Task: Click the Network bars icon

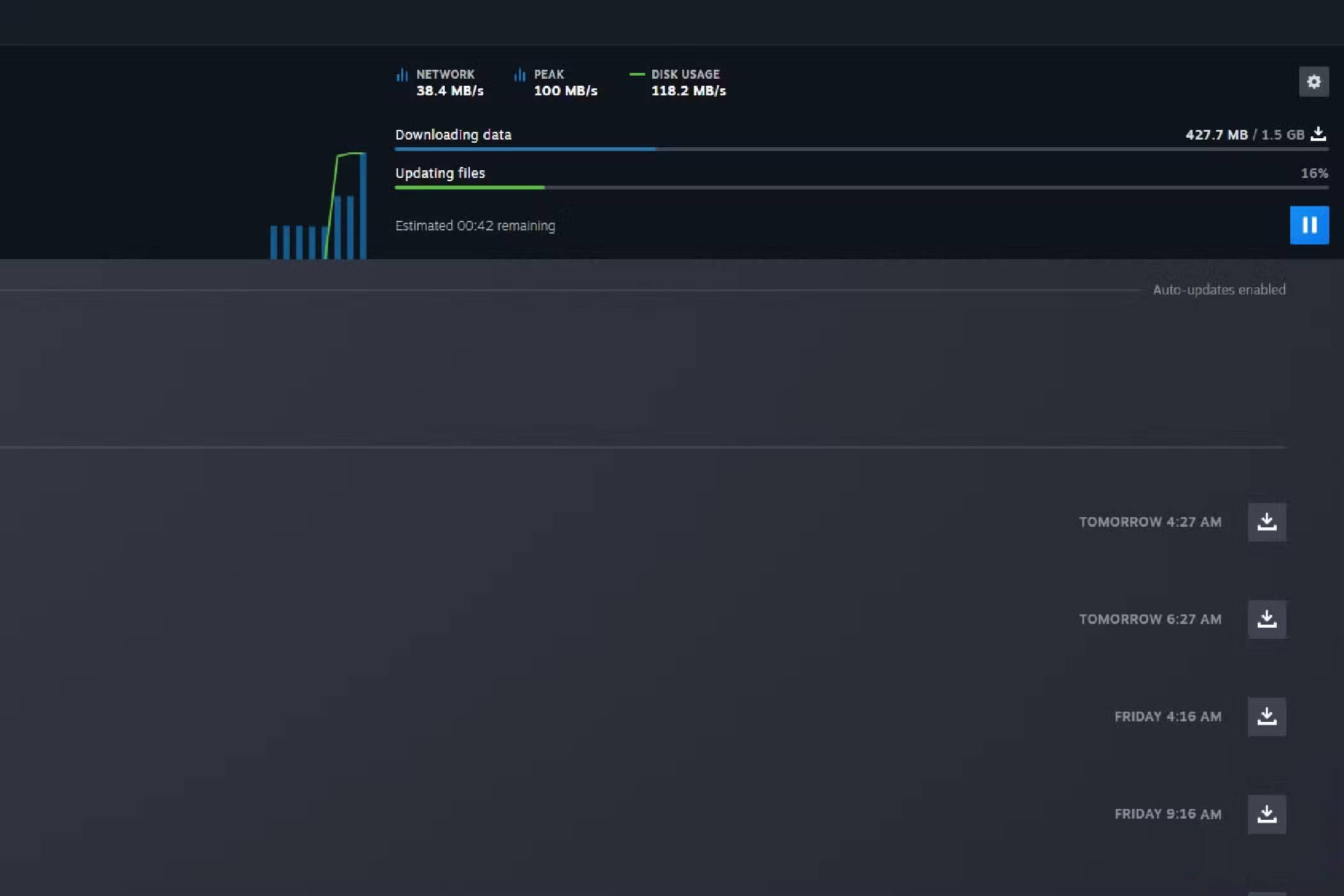Action: pyautogui.click(x=402, y=75)
